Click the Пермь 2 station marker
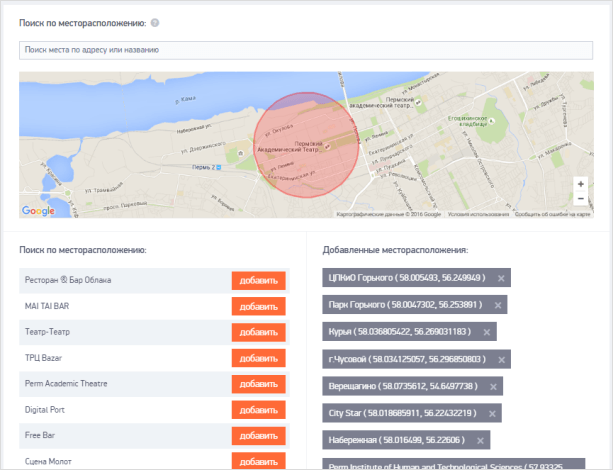 pyautogui.click(x=219, y=167)
